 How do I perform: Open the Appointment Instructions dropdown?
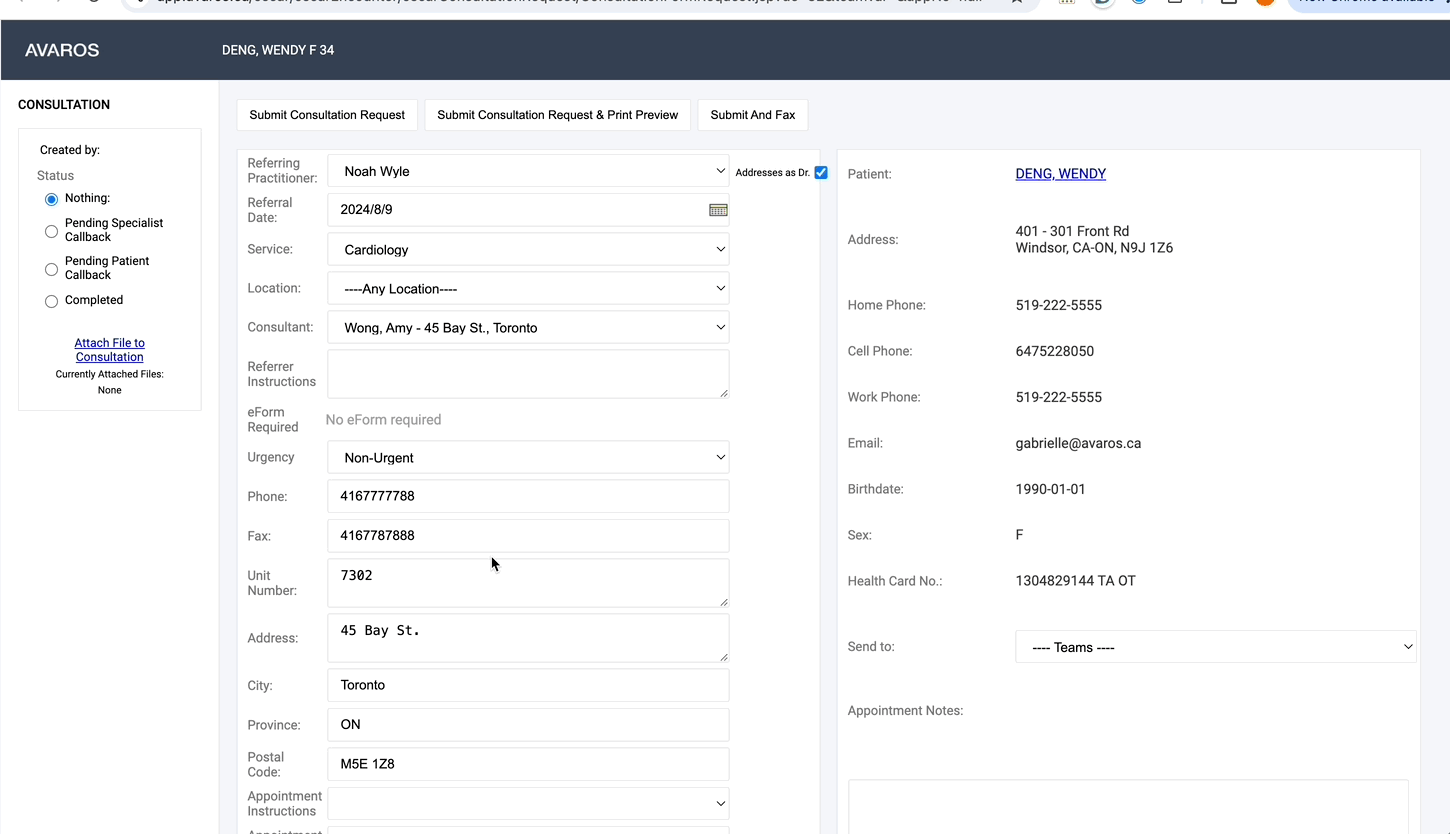pos(528,803)
